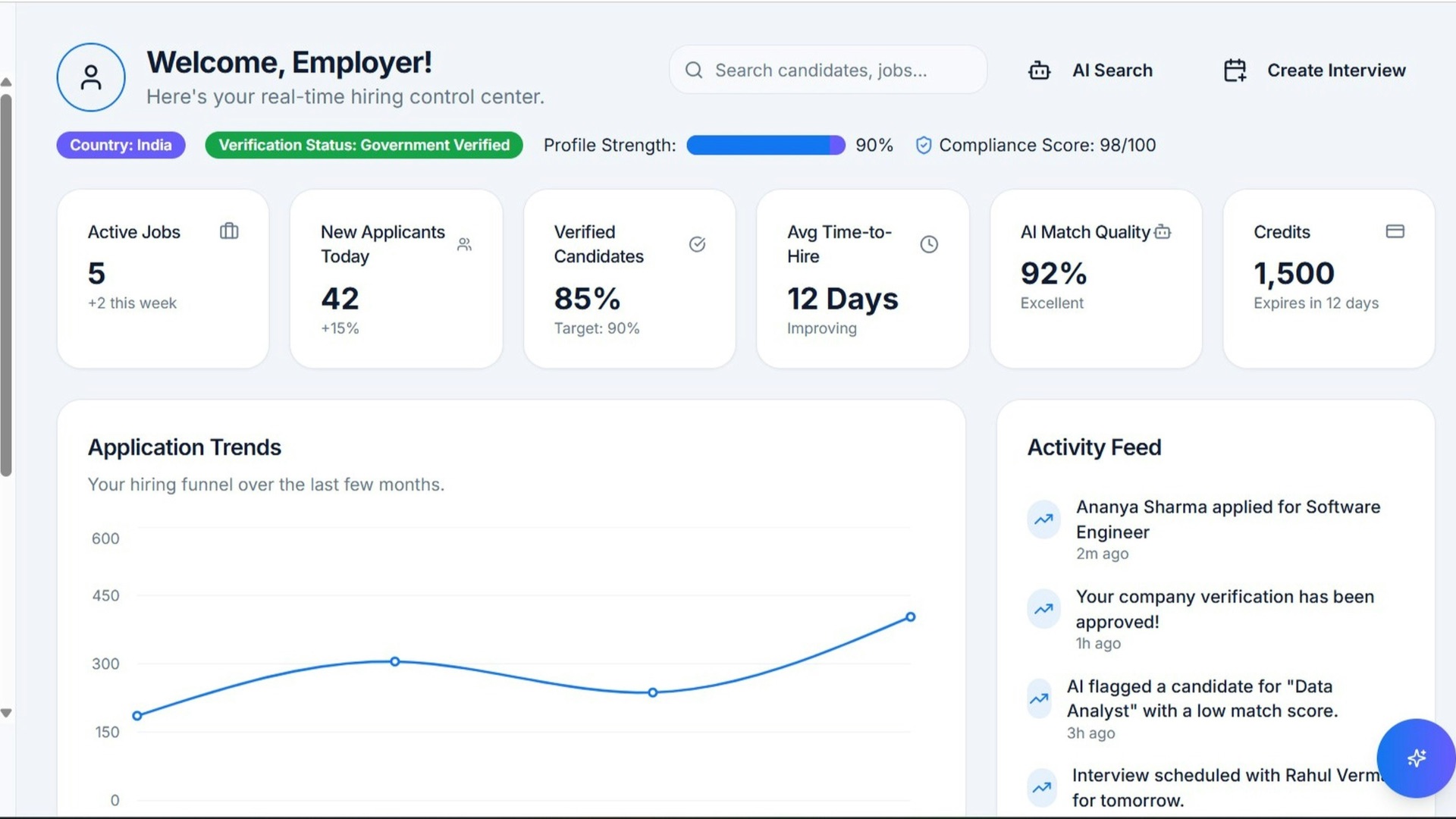
Task: Click the employer profile avatar icon
Action: pos(91,77)
